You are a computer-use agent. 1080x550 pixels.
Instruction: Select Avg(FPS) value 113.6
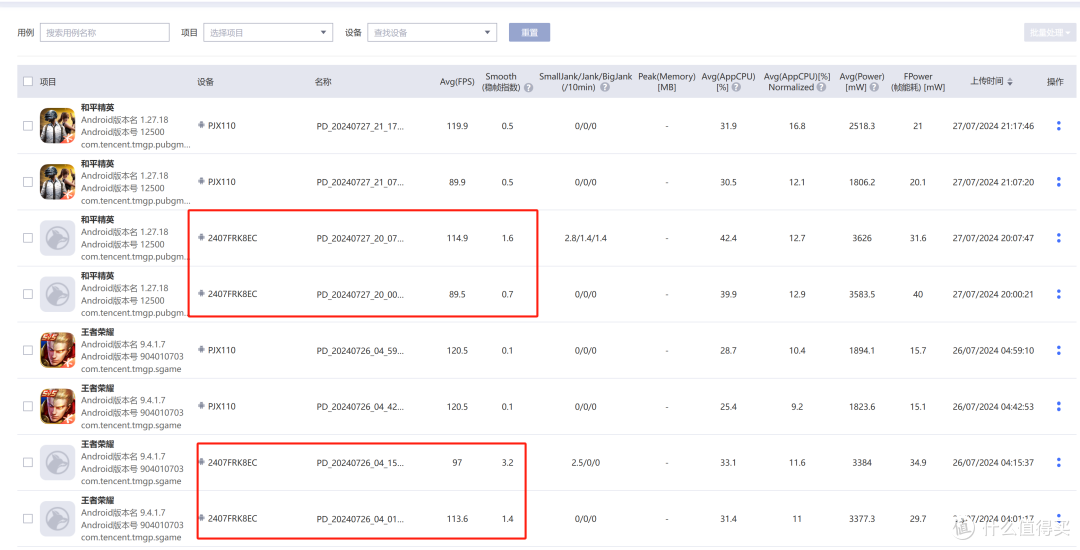click(457, 518)
